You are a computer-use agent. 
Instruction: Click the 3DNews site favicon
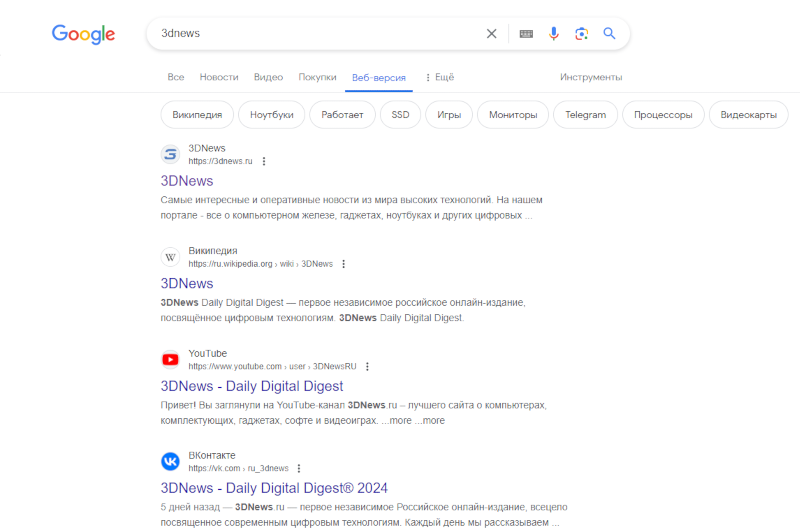[x=170, y=154]
